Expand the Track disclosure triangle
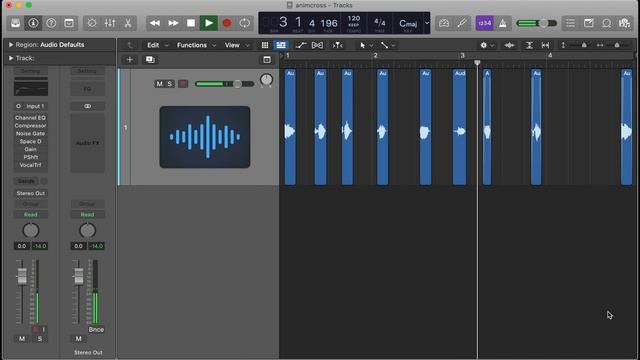The width and height of the screenshot is (640, 360). click(11, 58)
